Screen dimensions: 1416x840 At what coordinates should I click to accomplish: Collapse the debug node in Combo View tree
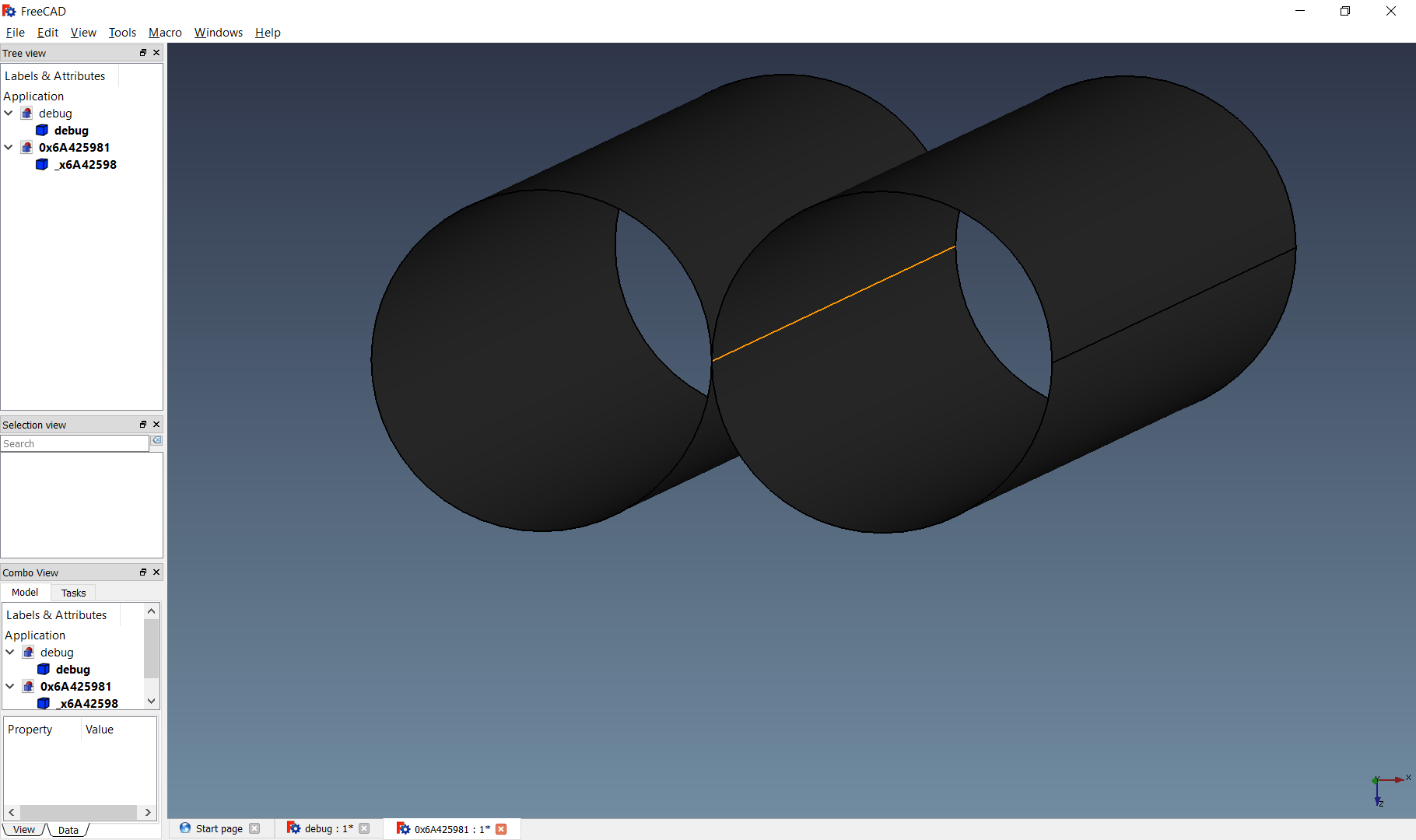click(10, 652)
